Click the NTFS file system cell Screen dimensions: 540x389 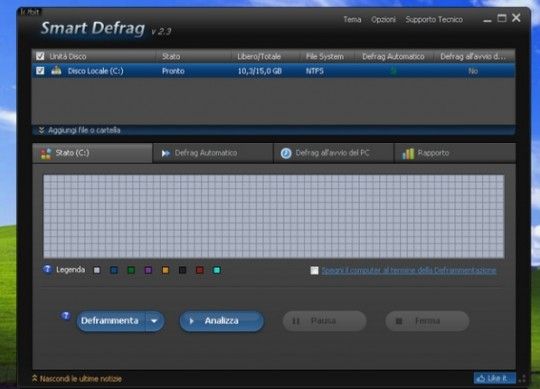[x=315, y=71]
